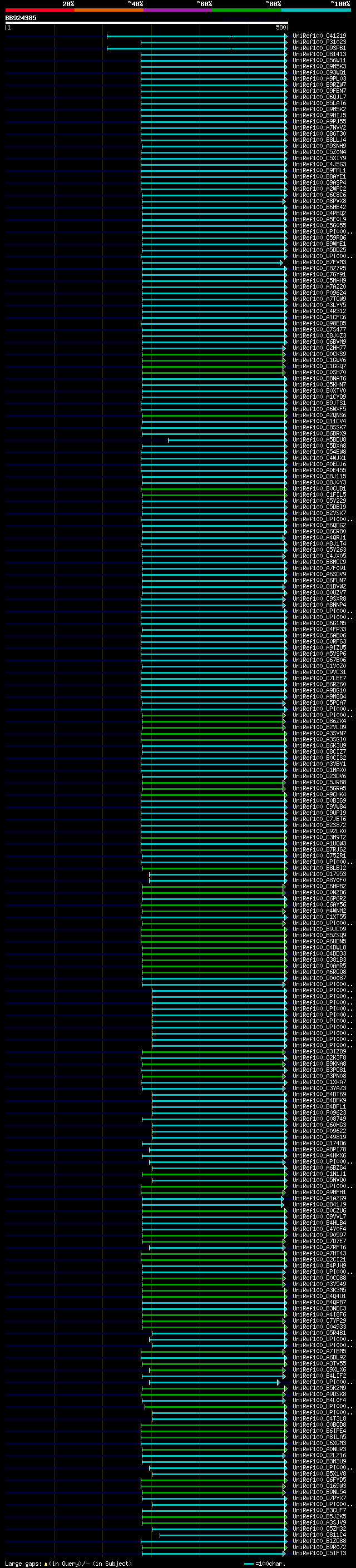Select hit label UniRef100_B4LIF2
Image resolution: width=356 pixels, height=1568 pixels.
pyautogui.click(x=319, y=1376)
